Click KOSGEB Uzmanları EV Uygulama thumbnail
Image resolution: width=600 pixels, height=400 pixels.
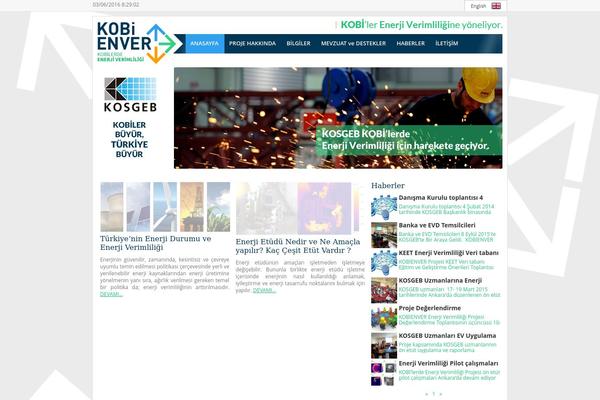click(x=384, y=345)
